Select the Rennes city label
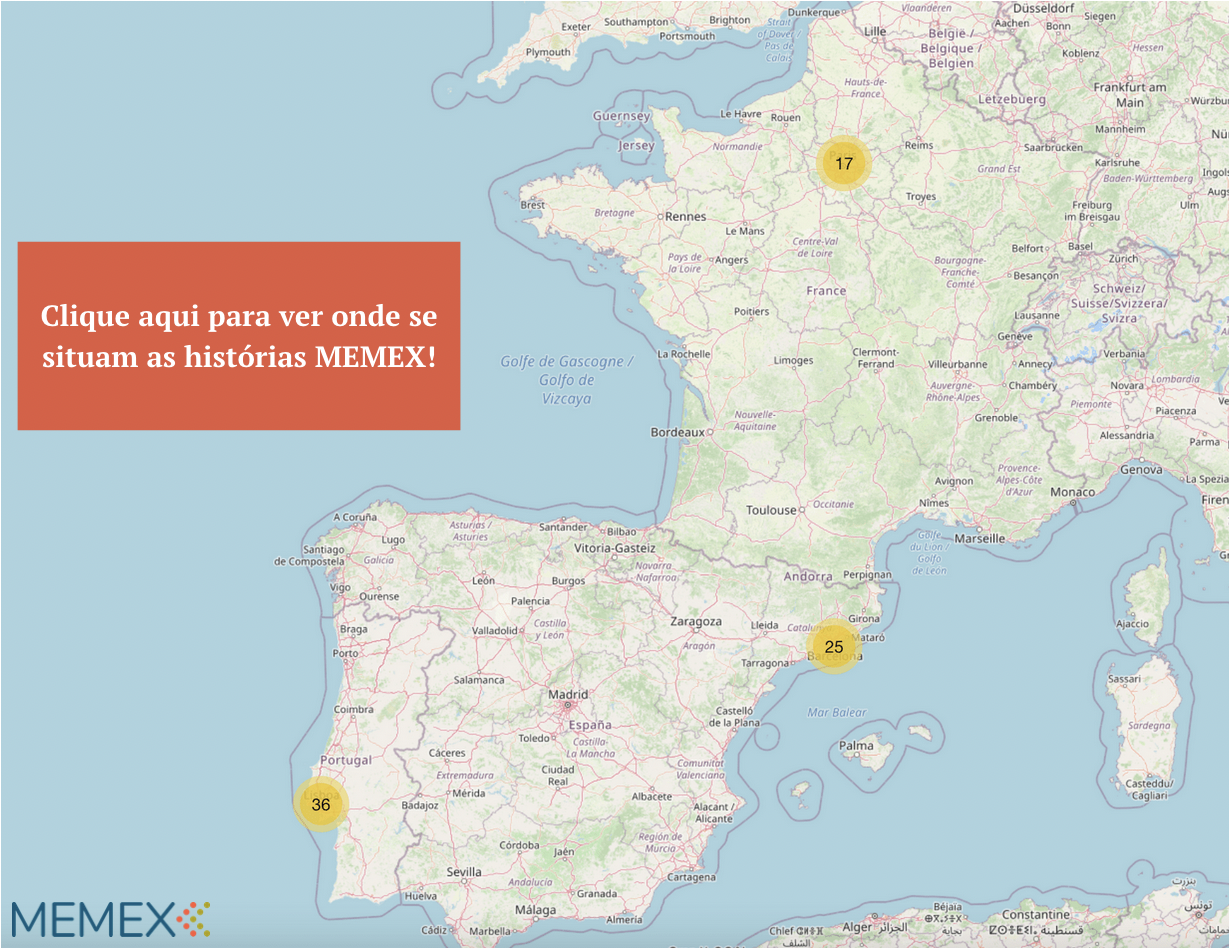The width and height of the screenshot is (1230, 948). [x=685, y=216]
